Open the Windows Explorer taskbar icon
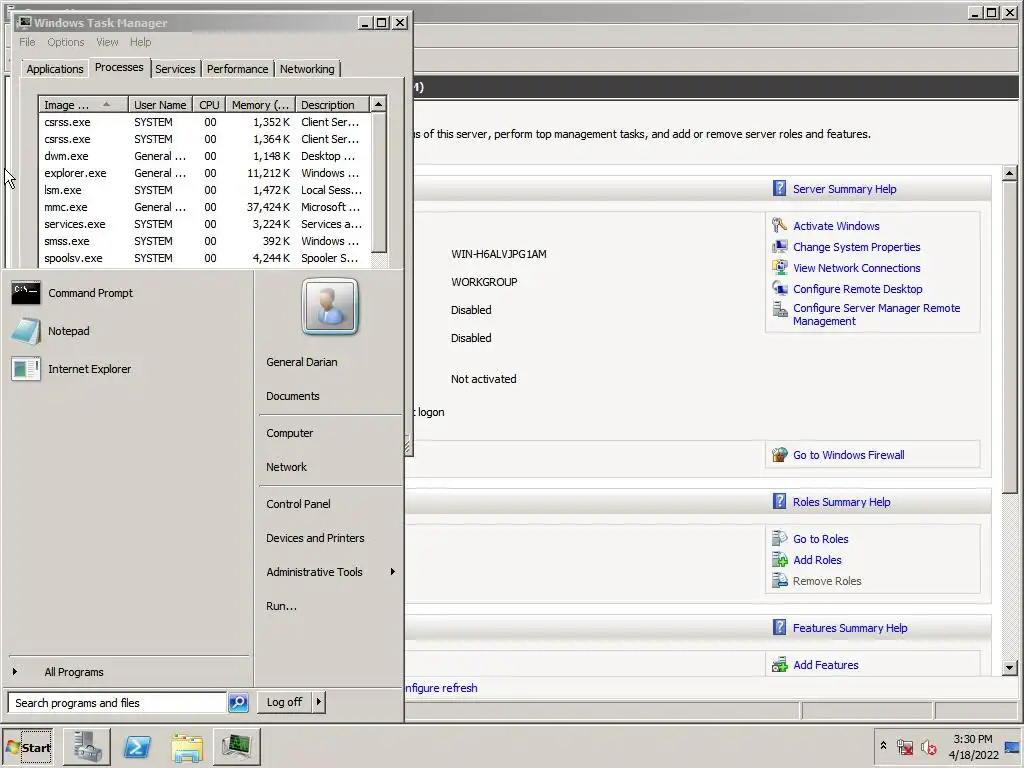This screenshot has height=768, width=1024. [x=187, y=747]
